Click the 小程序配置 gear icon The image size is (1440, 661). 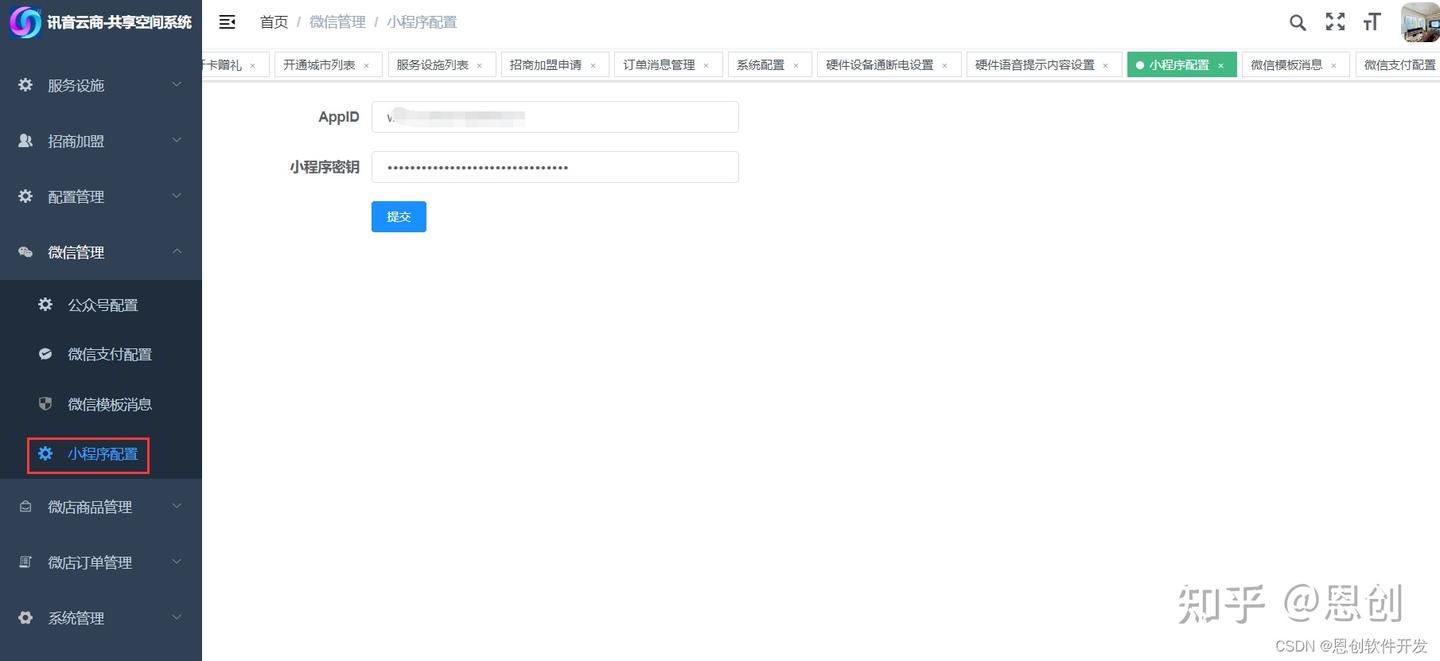click(45, 454)
